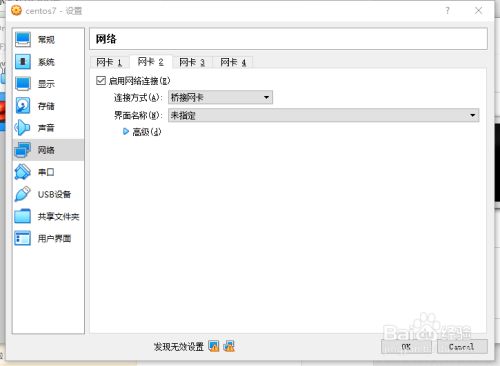Screen dimensions: 500x366
Task: Click the 网络 page heading
Action: pyautogui.click(x=106, y=39)
